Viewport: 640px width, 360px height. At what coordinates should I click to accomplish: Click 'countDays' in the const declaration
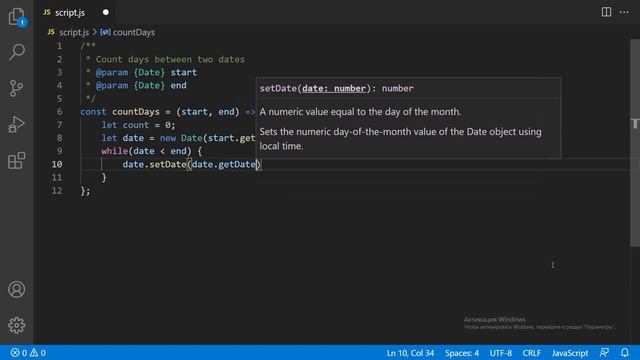136,111
